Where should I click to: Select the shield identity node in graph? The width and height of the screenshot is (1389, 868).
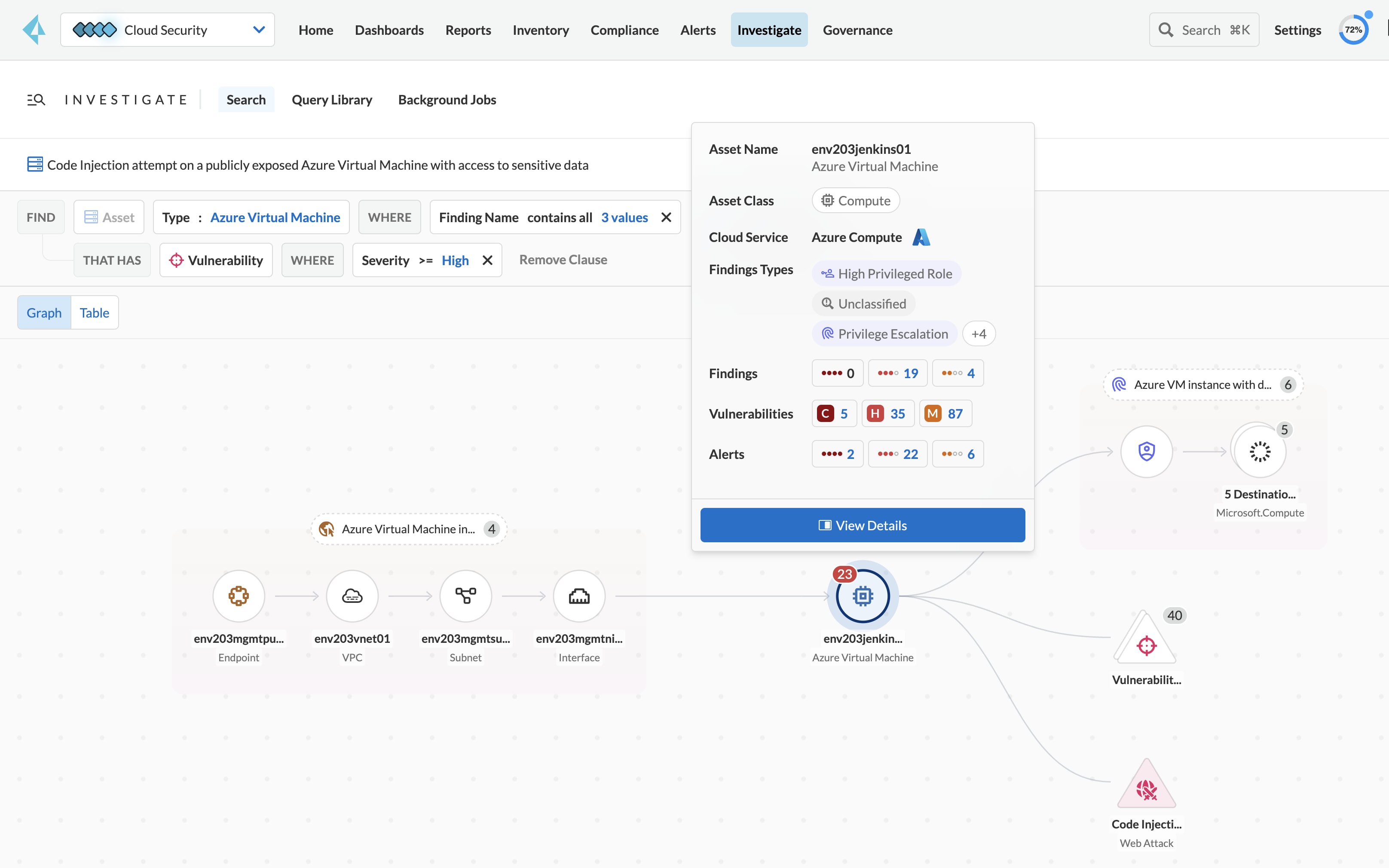point(1146,451)
